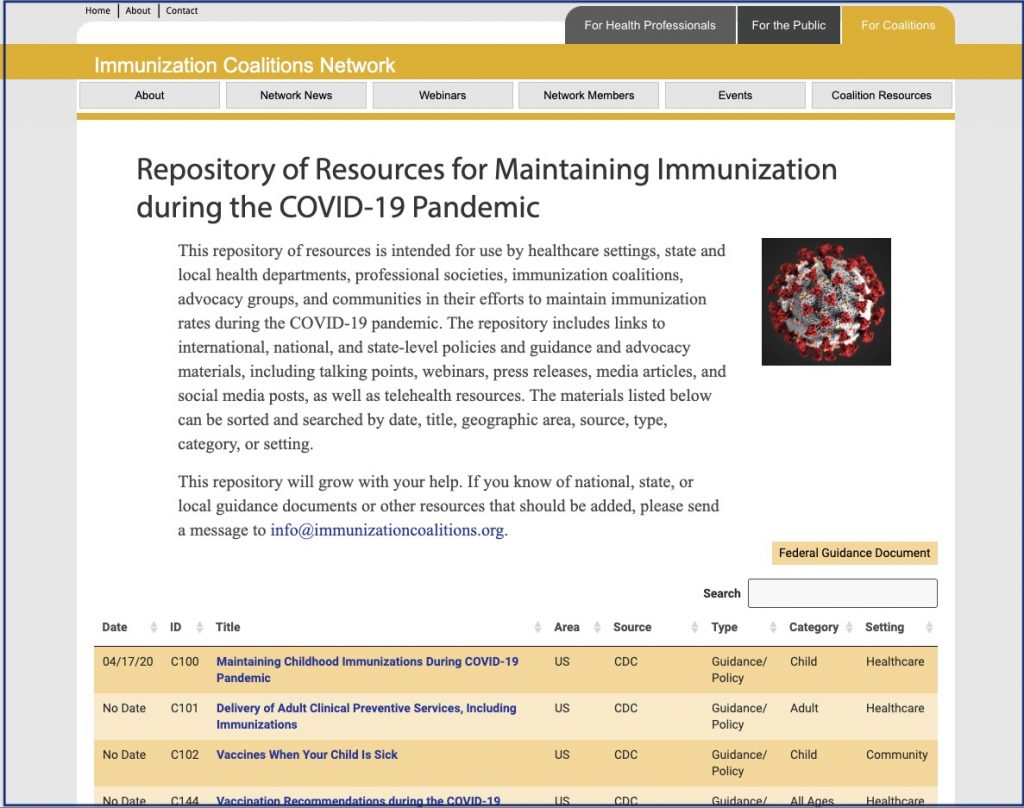Sort the table by Category column
This screenshot has height=808, width=1024.
coord(816,627)
